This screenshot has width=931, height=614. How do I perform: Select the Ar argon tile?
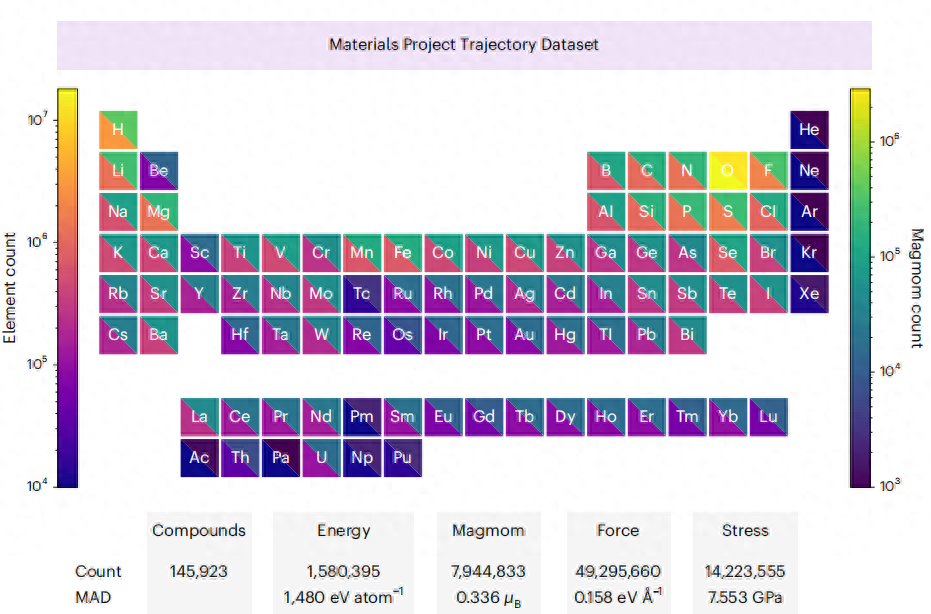coord(809,211)
